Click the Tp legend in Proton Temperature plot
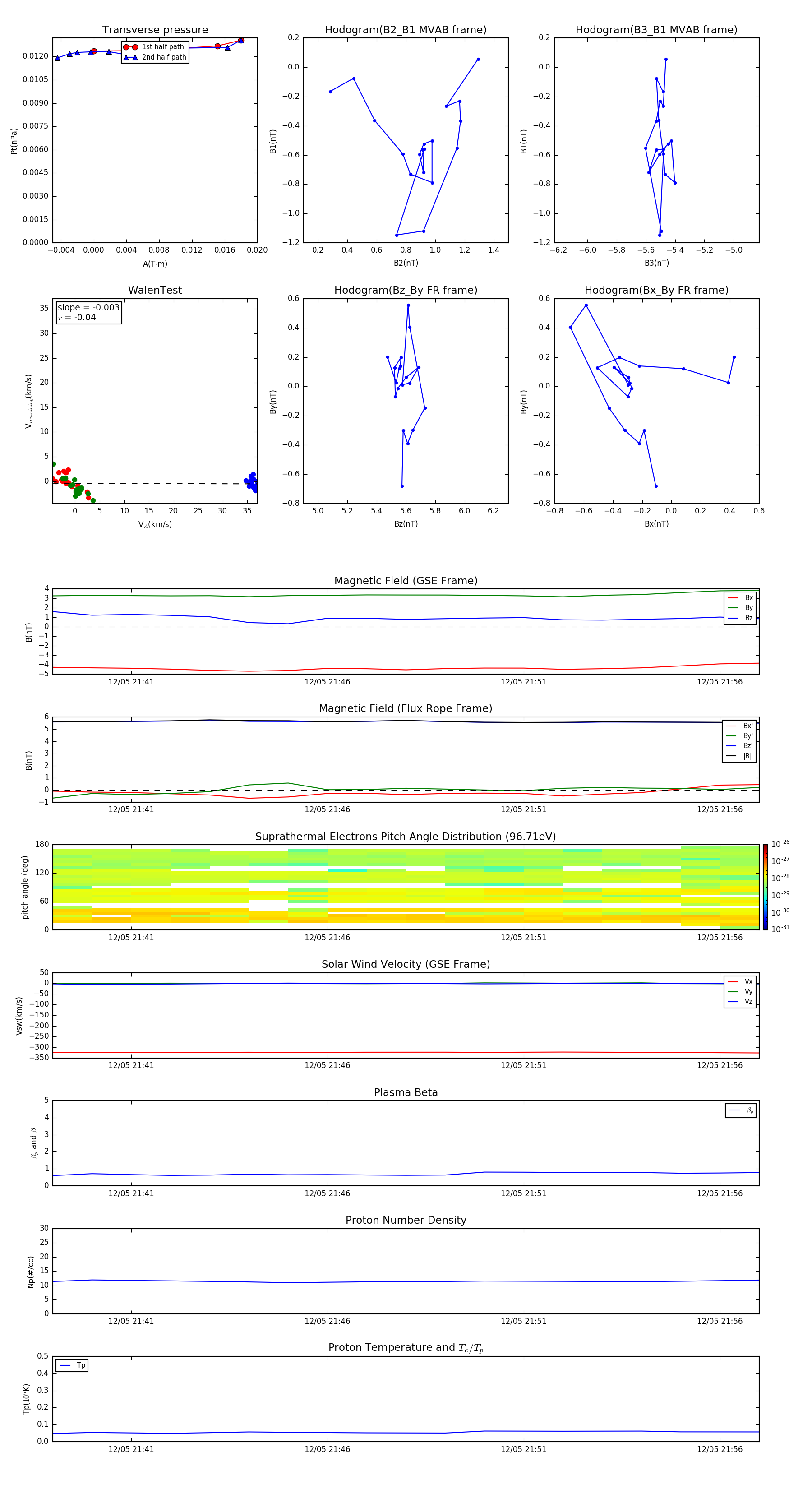This screenshot has width=812, height=1489. (x=72, y=1365)
